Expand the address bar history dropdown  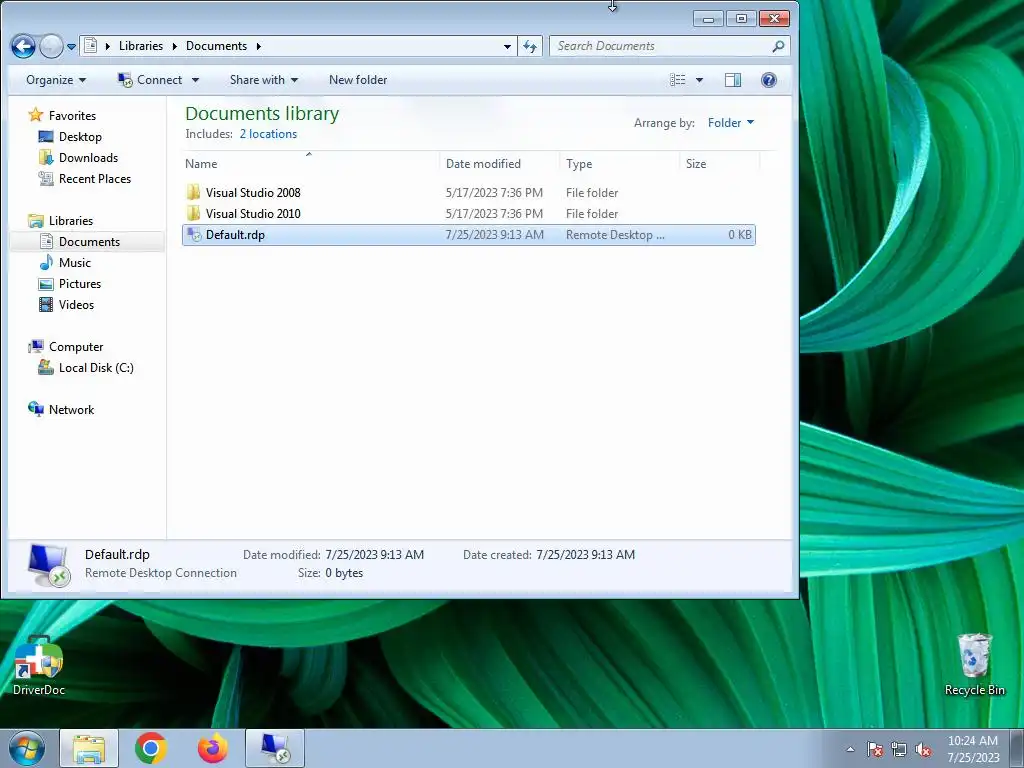[507, 46]
